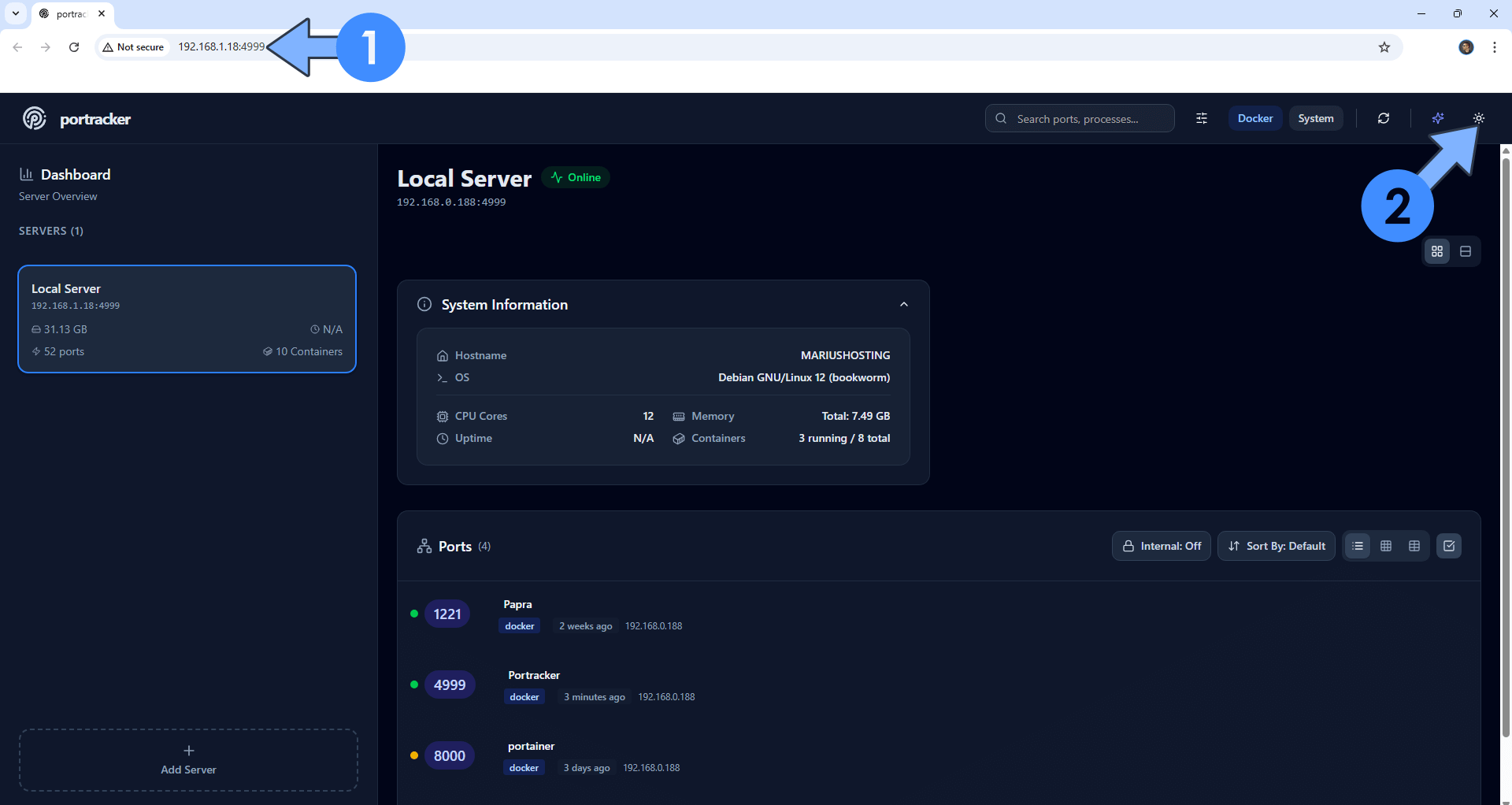Toggle the Docker filter
Image resolution: width=1512 pixels, height=805 pixels.
click(1255, 118)
